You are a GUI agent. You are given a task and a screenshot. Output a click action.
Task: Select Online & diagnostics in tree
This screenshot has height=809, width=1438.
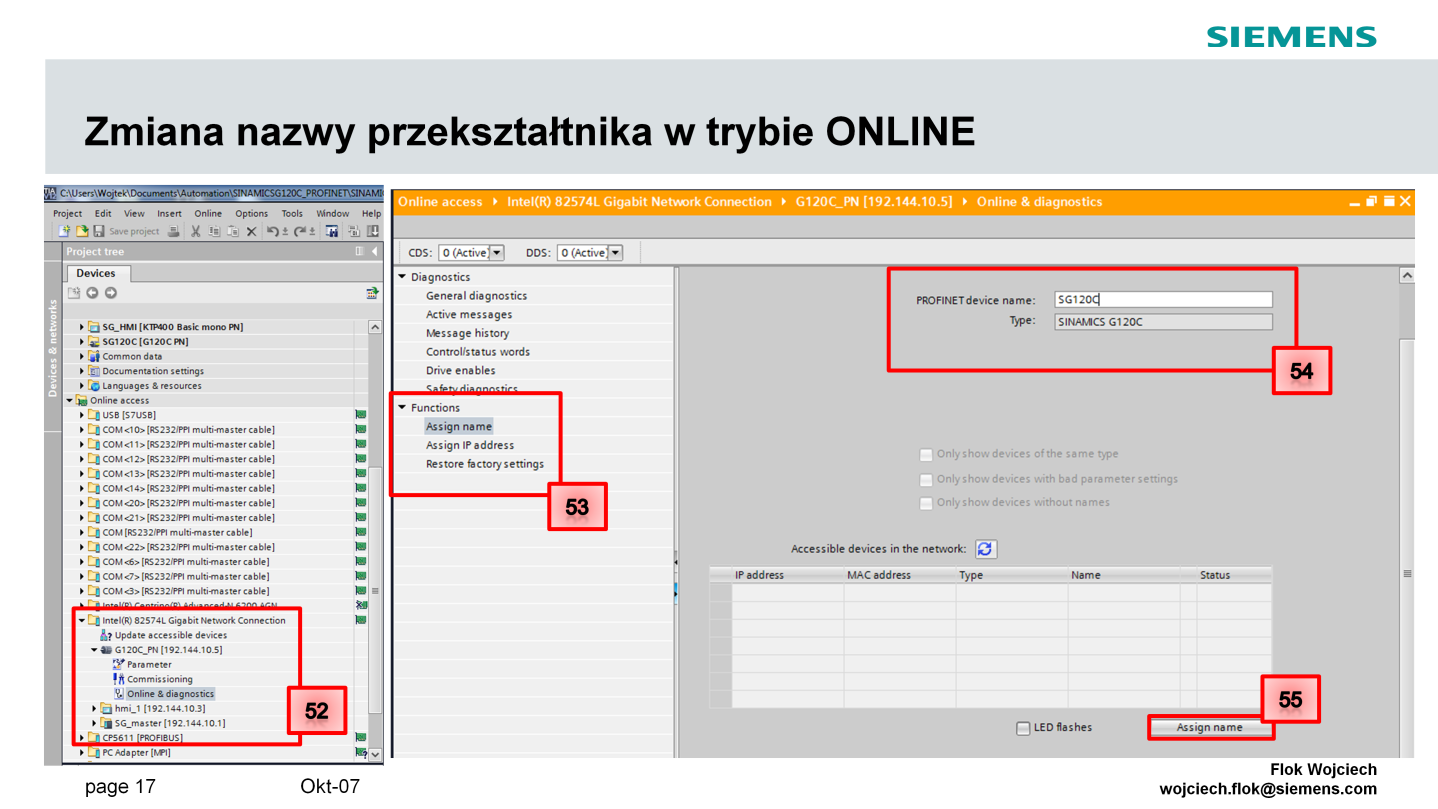(x=170, y=694)
